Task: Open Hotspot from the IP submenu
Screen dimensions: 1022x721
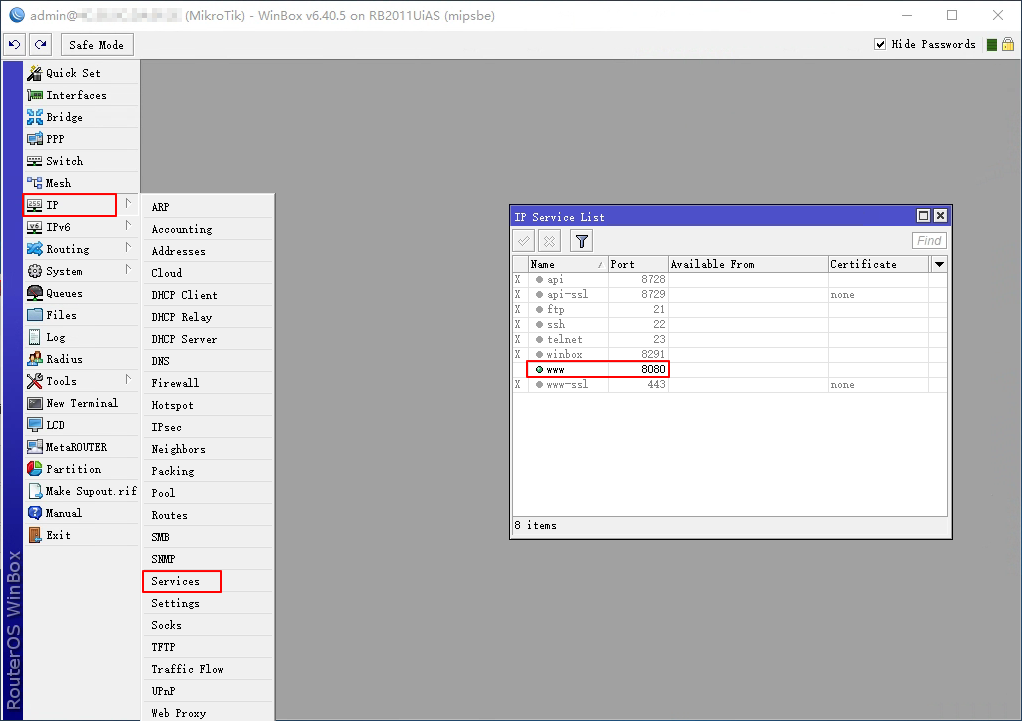Action: point(208,405)
